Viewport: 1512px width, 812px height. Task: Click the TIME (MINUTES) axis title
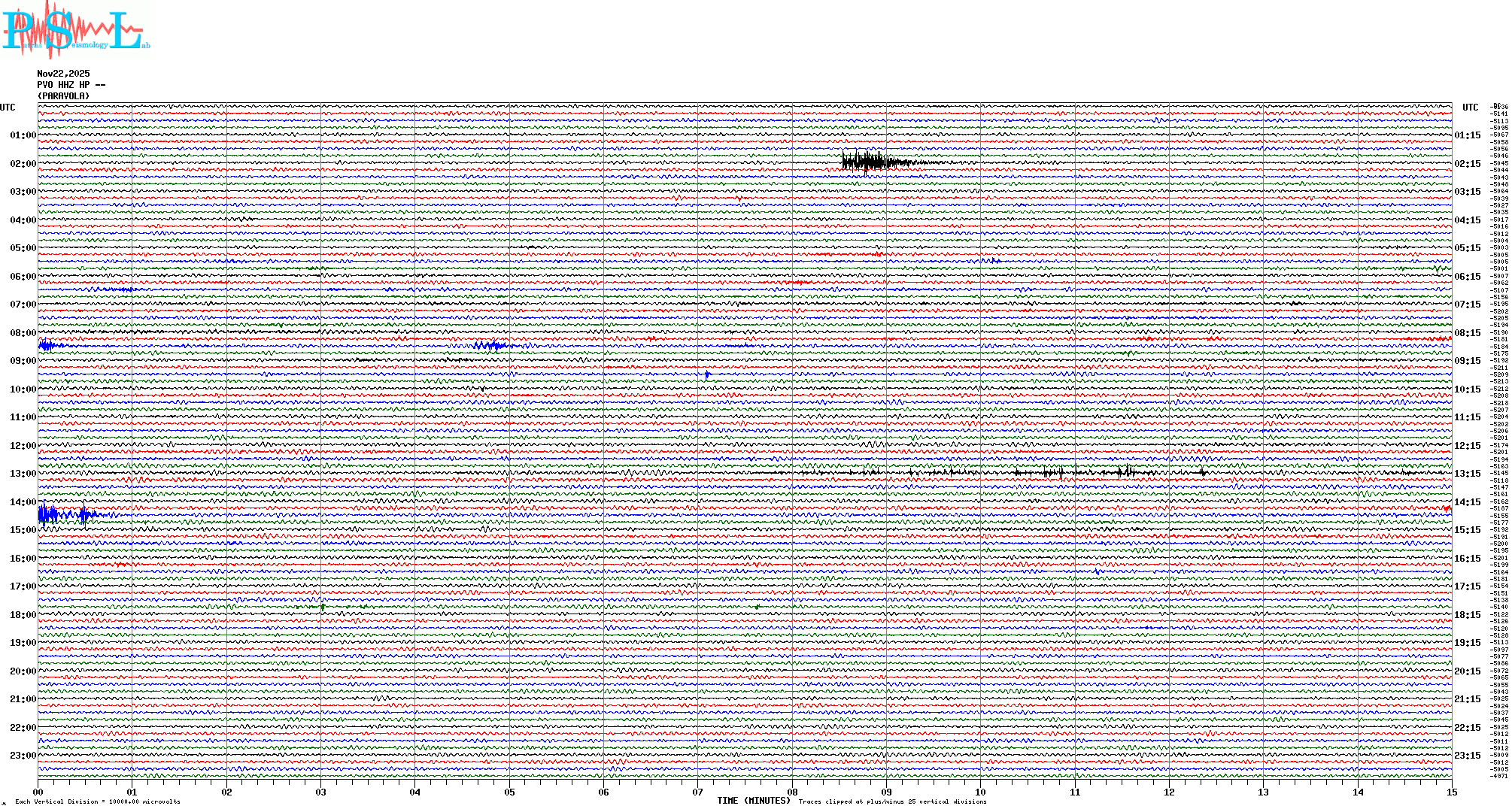pyautogui.click(x=754, y=801)
